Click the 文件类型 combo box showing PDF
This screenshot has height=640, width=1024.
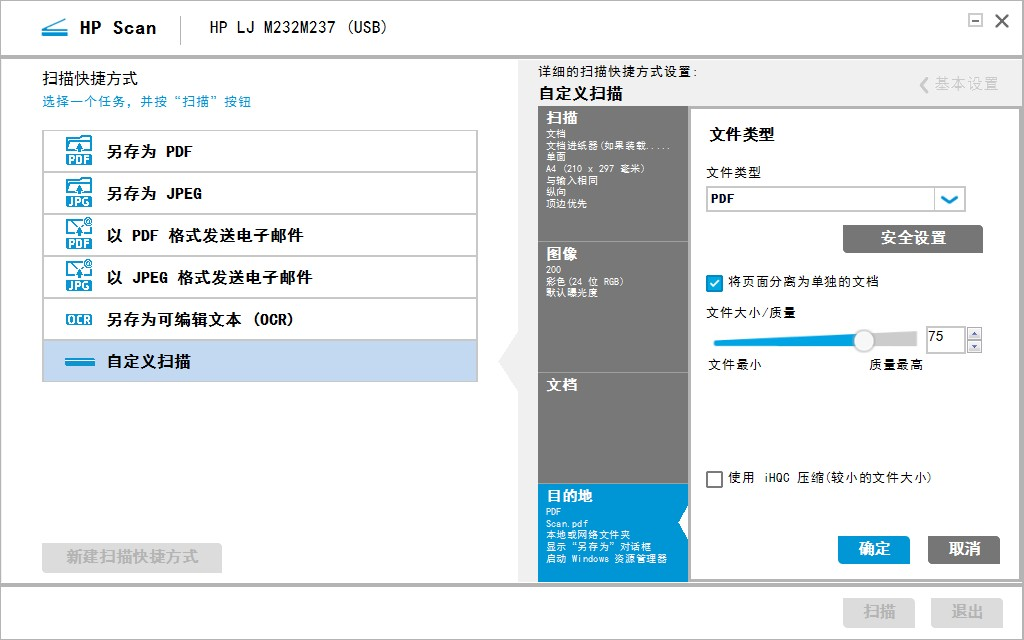[835, 199]
